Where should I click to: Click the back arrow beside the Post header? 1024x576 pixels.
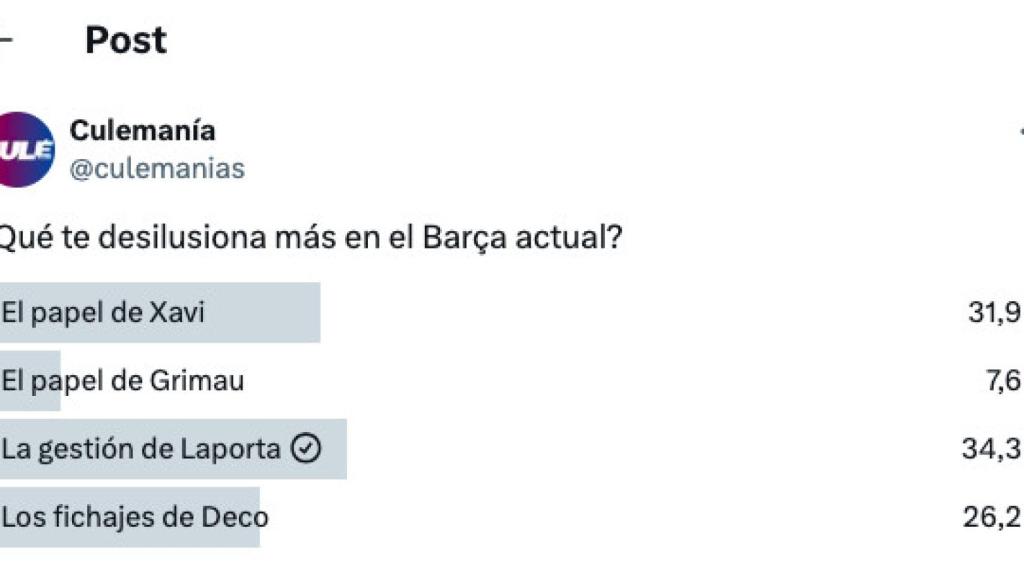pyautogui.click(x=5, y=40)
